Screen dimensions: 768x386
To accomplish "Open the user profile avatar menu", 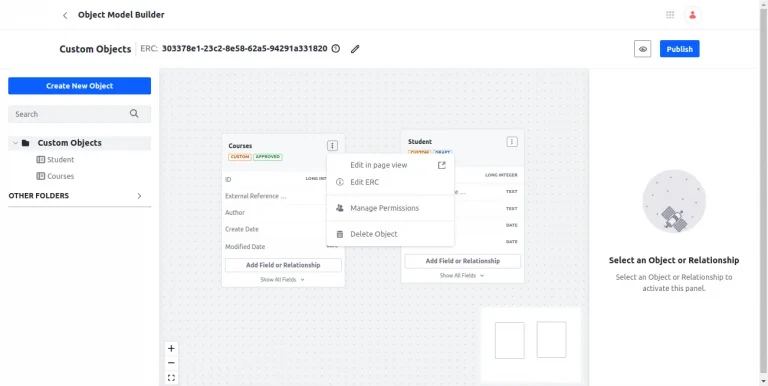I will [x=693, y=15].
